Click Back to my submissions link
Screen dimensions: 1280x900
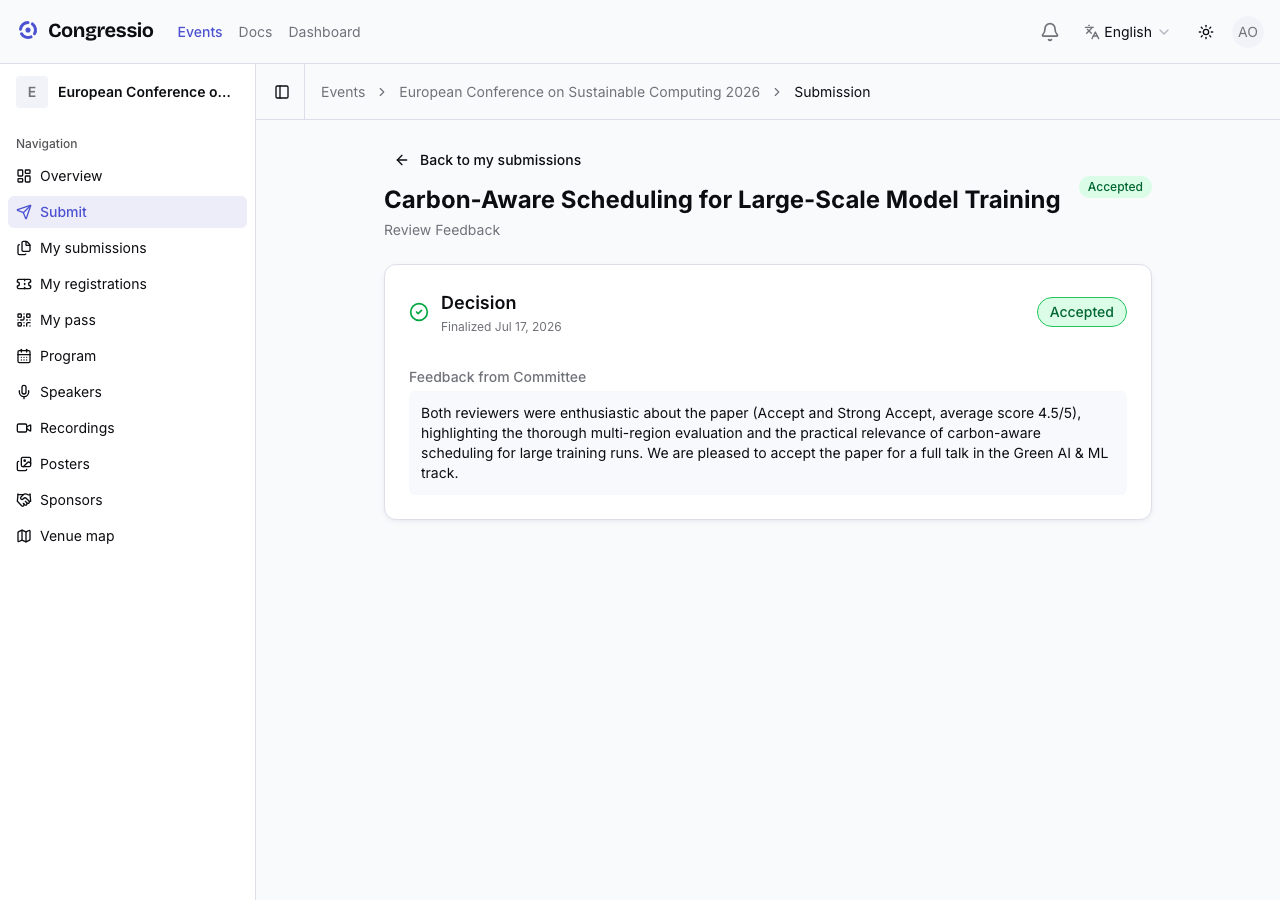488,160
